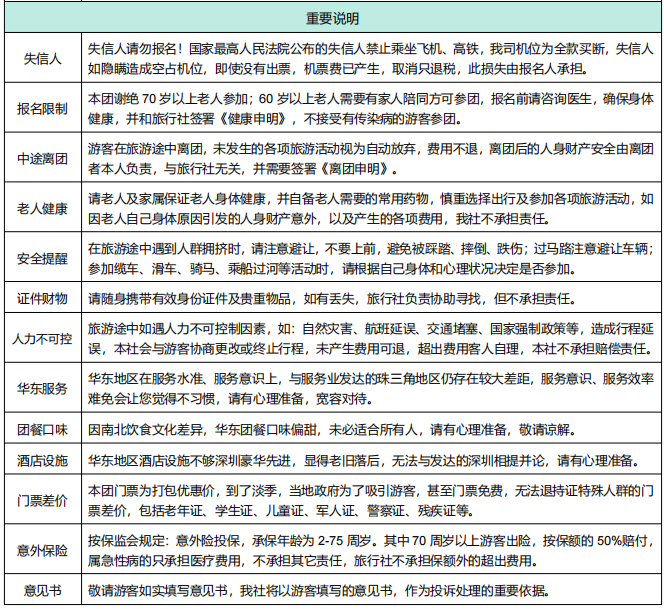The height and width of the screenshot is (609, 664).
Task: Click the text starting 请随身携带有效身份证件
Action: pyautogui.click(x=332, y=299)
